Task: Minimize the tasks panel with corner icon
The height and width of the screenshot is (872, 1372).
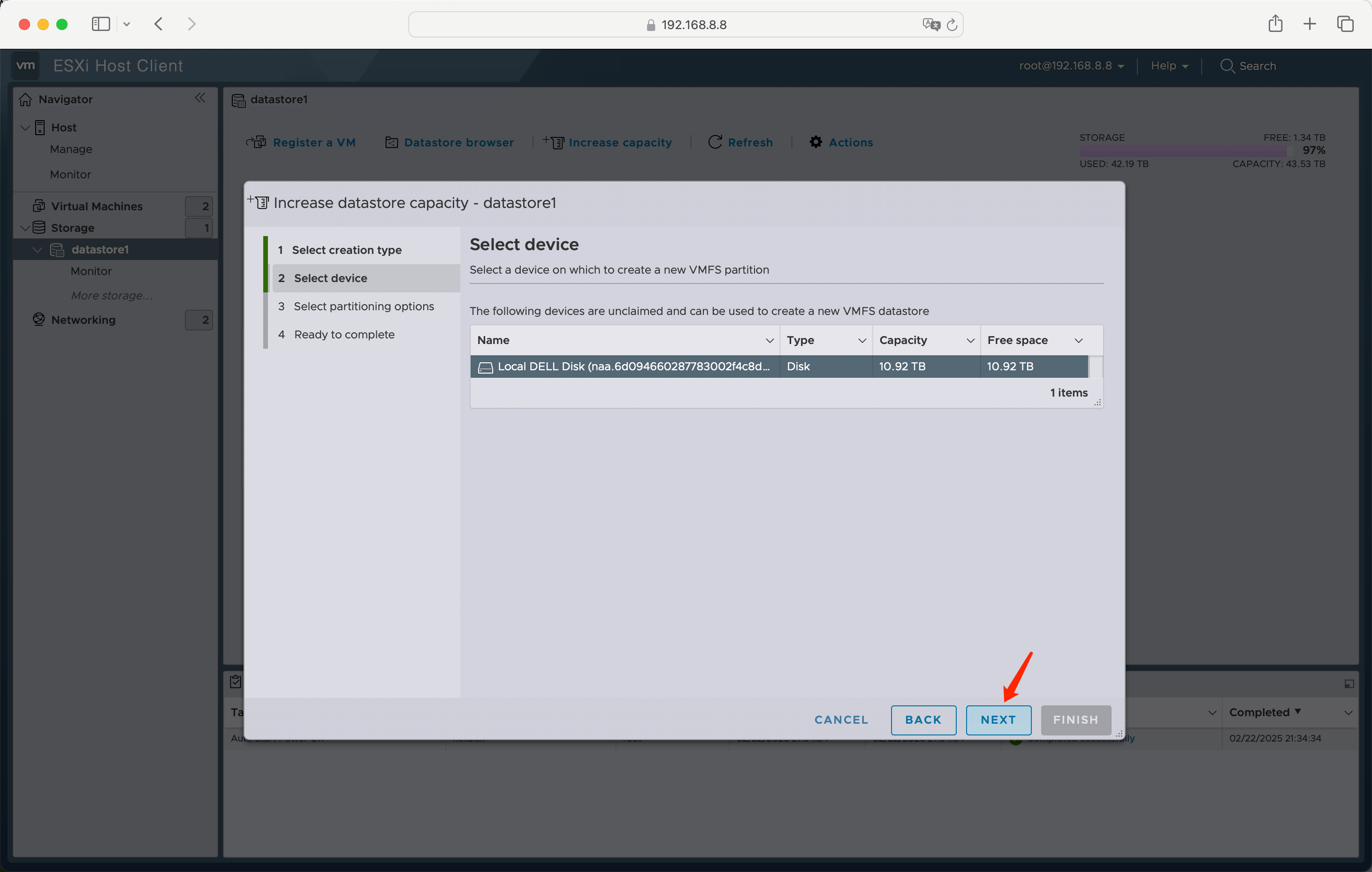Action: (x=1349, y=684)
